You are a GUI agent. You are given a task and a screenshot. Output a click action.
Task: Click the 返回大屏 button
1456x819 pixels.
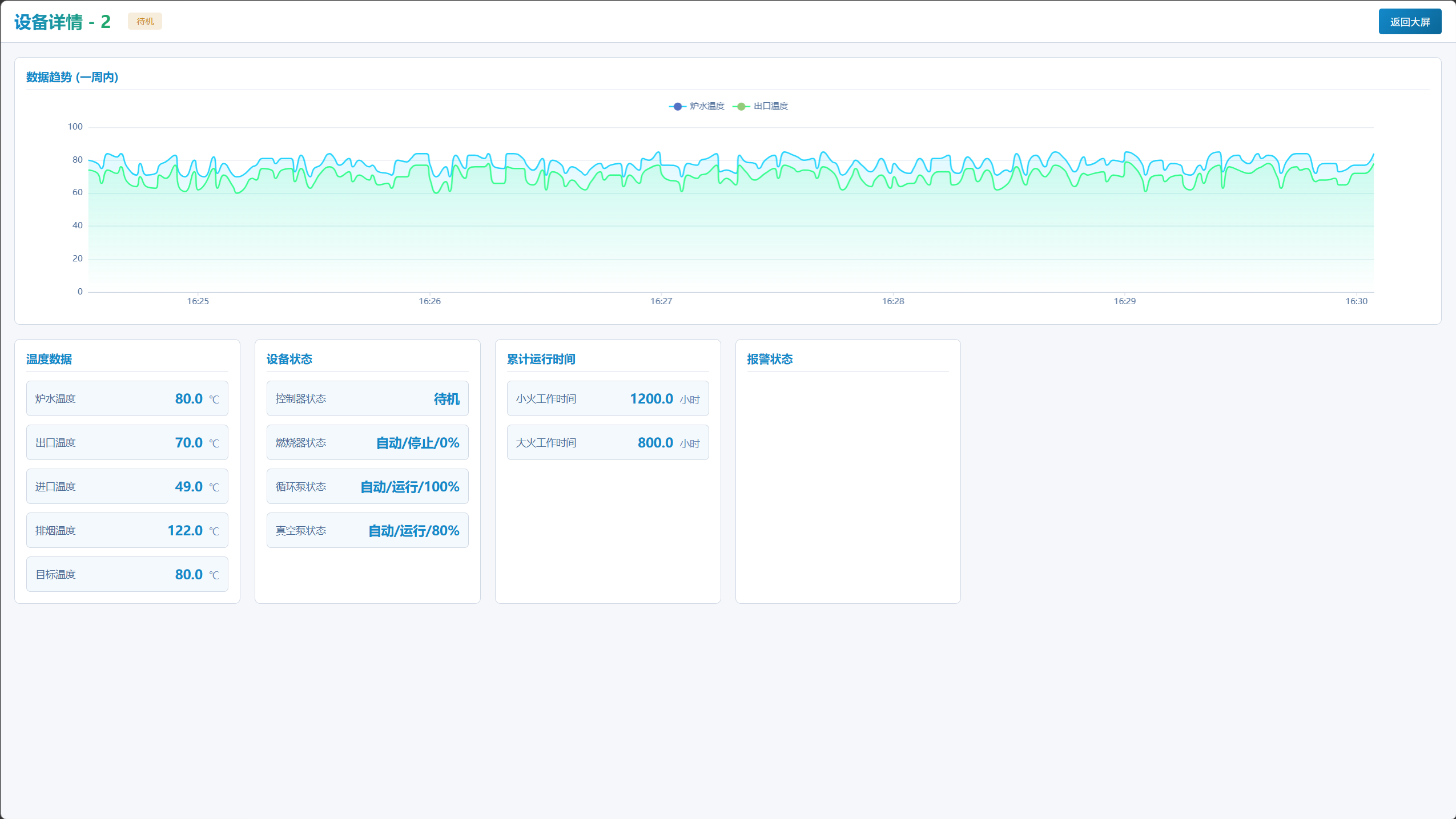[x=1409, y=22]
